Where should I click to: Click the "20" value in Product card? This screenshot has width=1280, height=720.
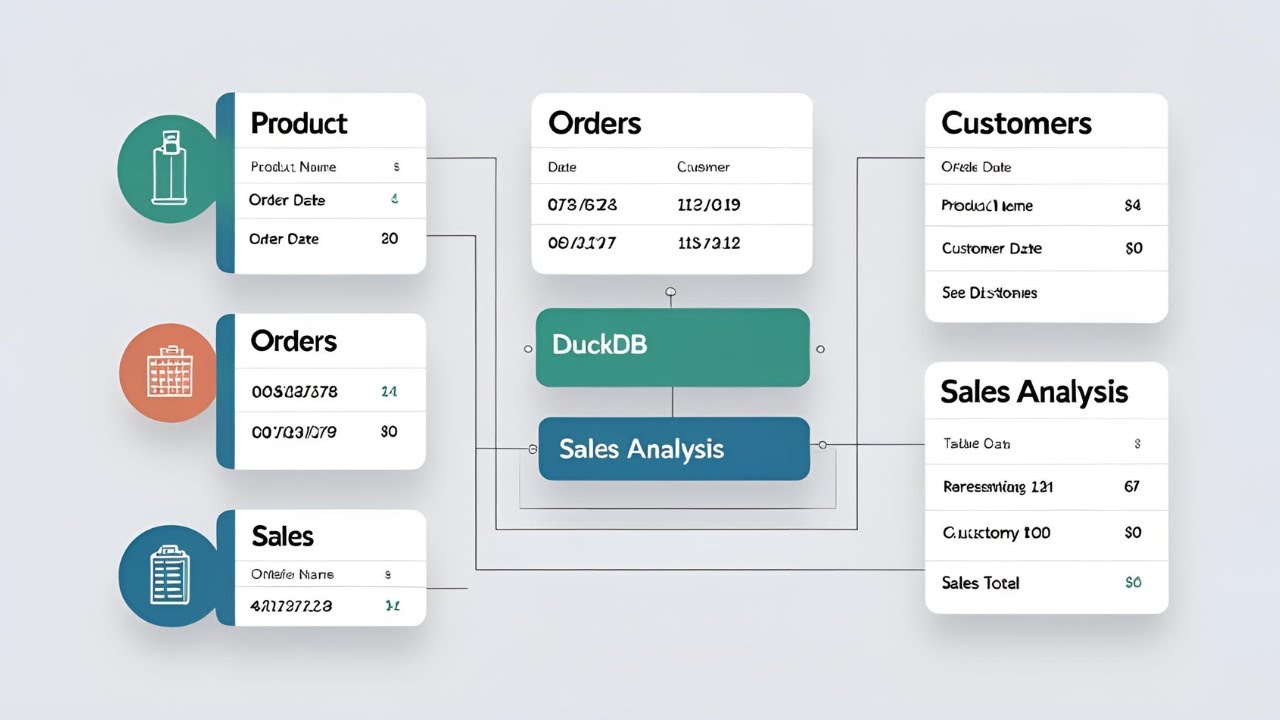(x=390, y=239)
